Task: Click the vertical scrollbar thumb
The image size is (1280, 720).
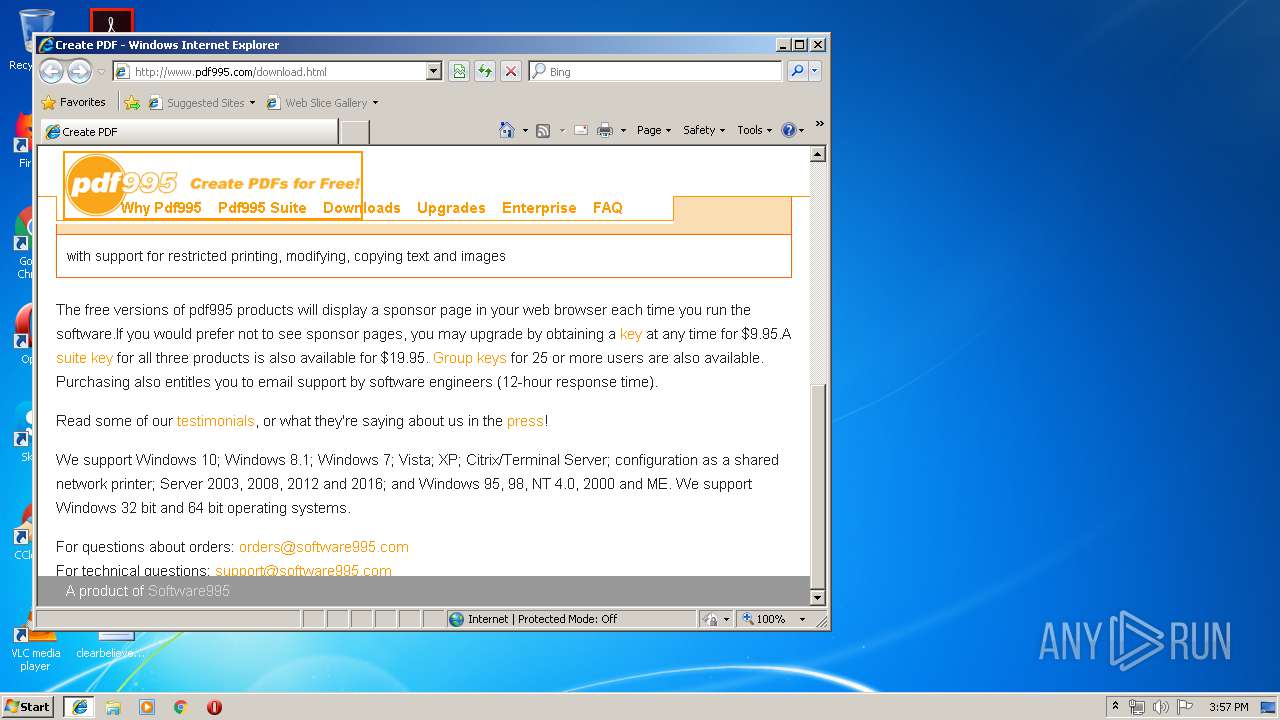Action: (x=817, y=485)
